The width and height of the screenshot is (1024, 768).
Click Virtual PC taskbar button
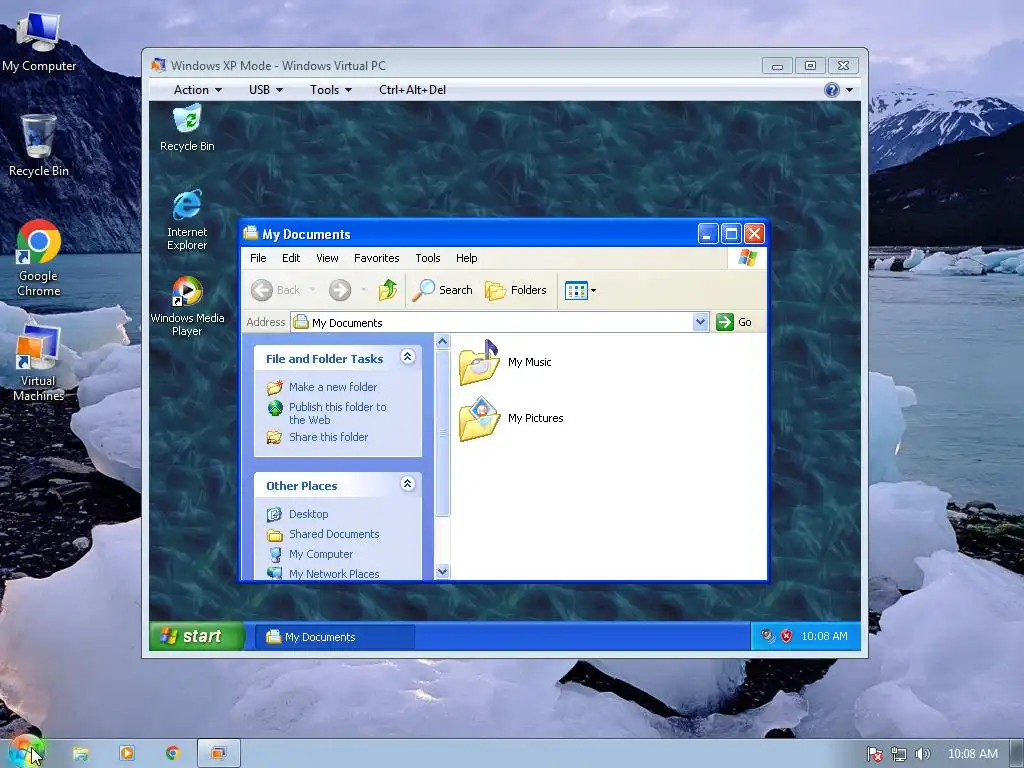click(x=219, y=754)
